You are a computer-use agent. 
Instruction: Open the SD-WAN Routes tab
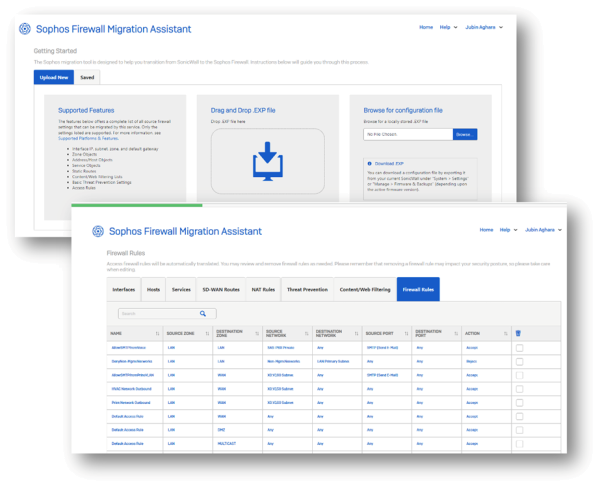pyautogui.click(x=221, y=290)
